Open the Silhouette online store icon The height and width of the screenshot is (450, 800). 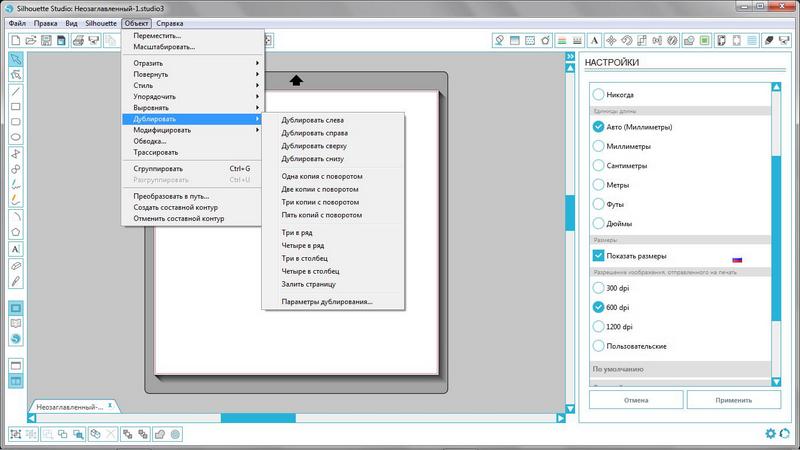[x=16, y=339]
